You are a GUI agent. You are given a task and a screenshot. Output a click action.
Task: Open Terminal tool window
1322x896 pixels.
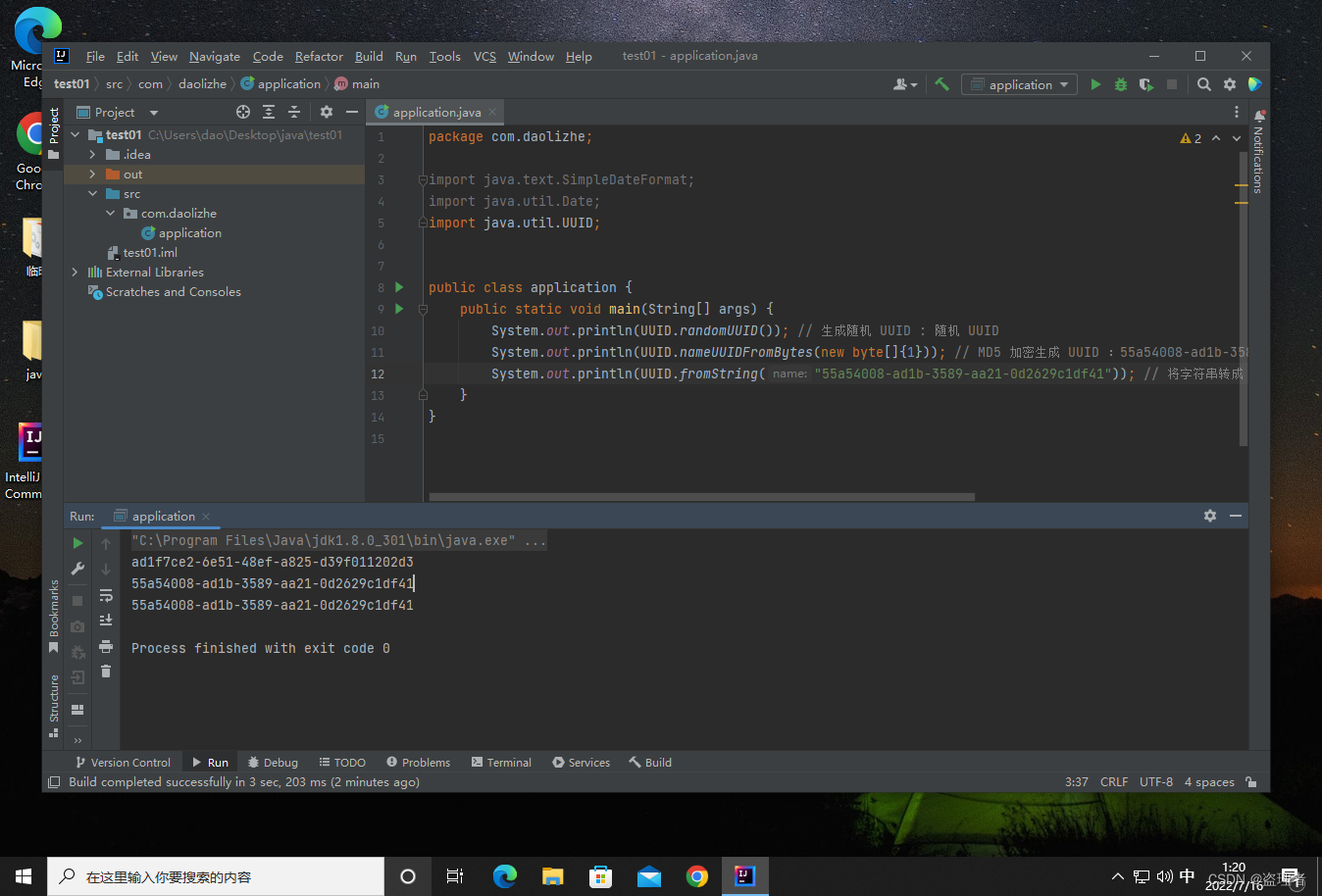click(x=501, y=763)
